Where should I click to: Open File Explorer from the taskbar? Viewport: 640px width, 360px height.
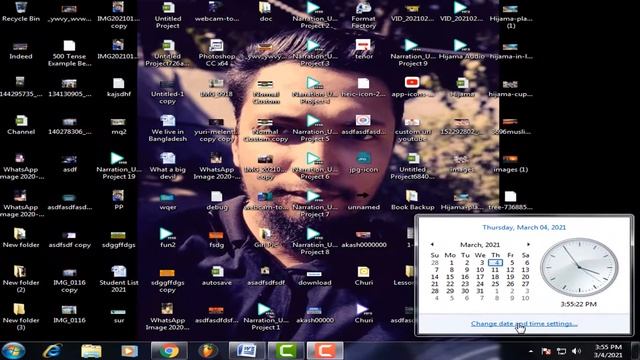coord(91,351)
